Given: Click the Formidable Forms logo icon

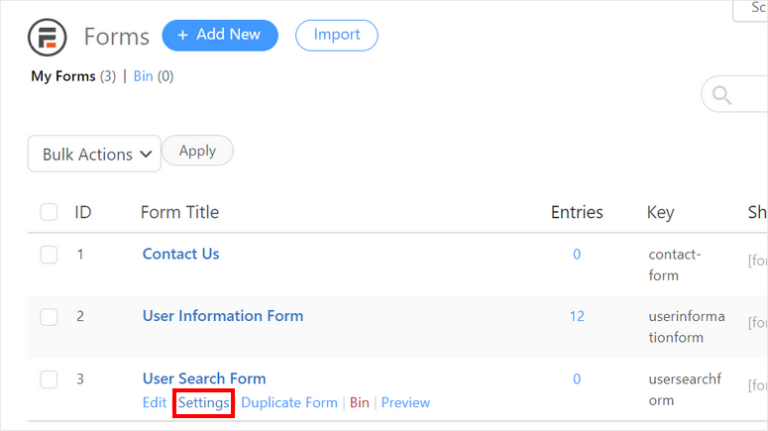Looking at the screenshot, I should click(x=47, y=37).
